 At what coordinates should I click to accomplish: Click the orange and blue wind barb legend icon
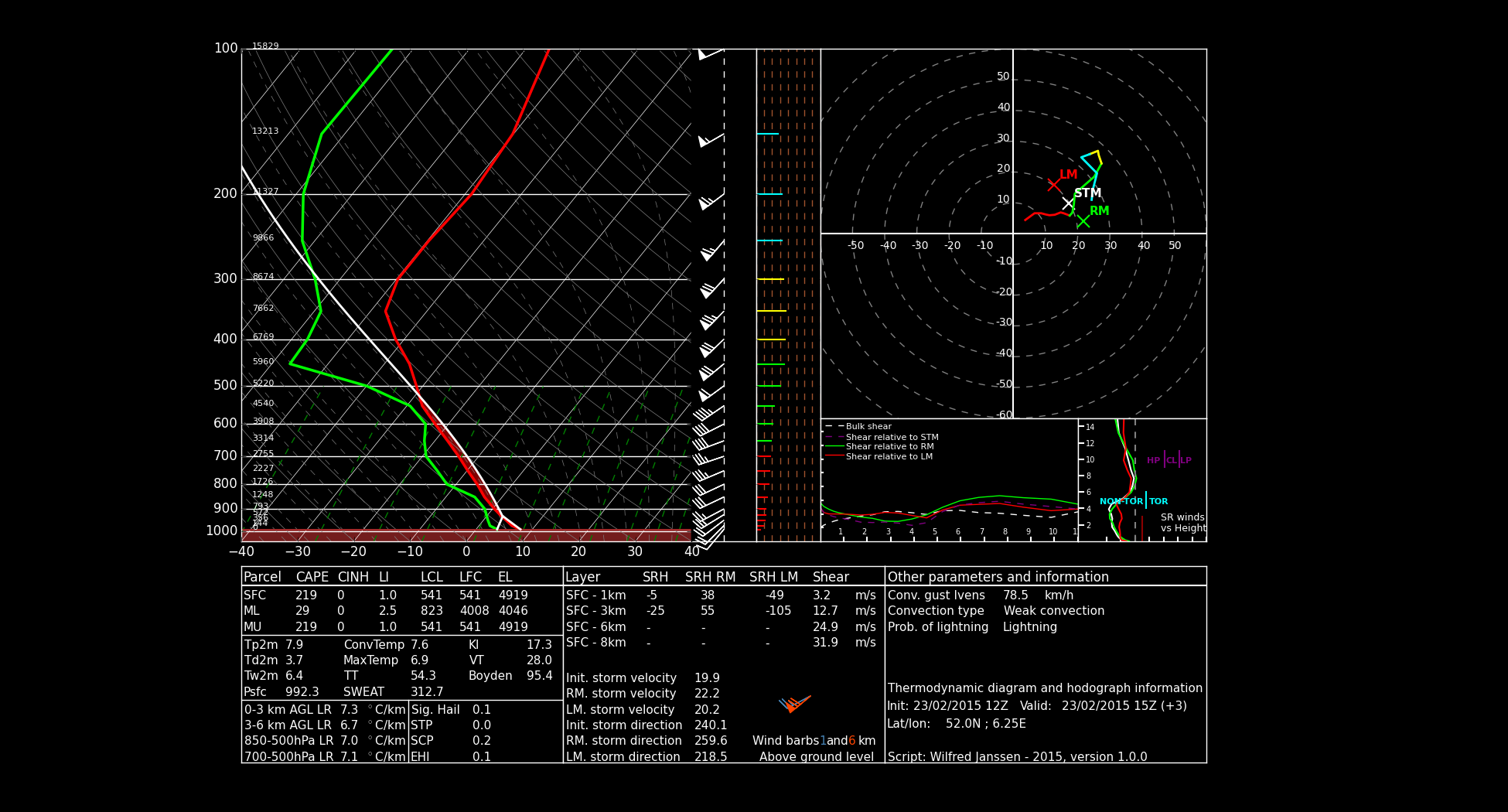pyautogui.click(x=794, y=704)
